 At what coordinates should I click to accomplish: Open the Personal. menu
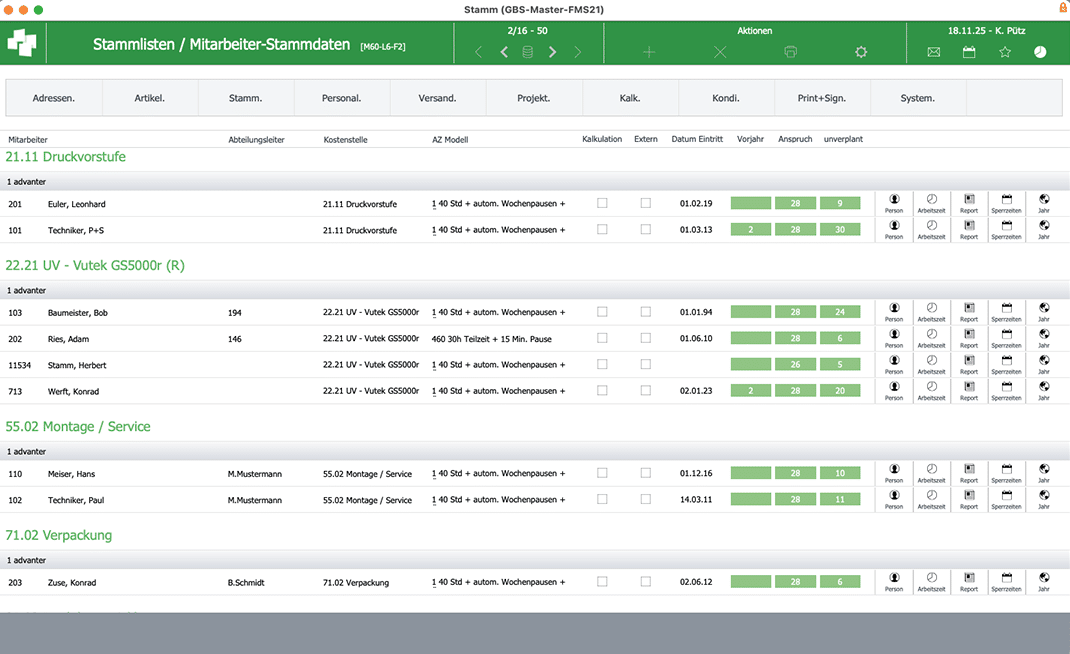pos(342,98)
